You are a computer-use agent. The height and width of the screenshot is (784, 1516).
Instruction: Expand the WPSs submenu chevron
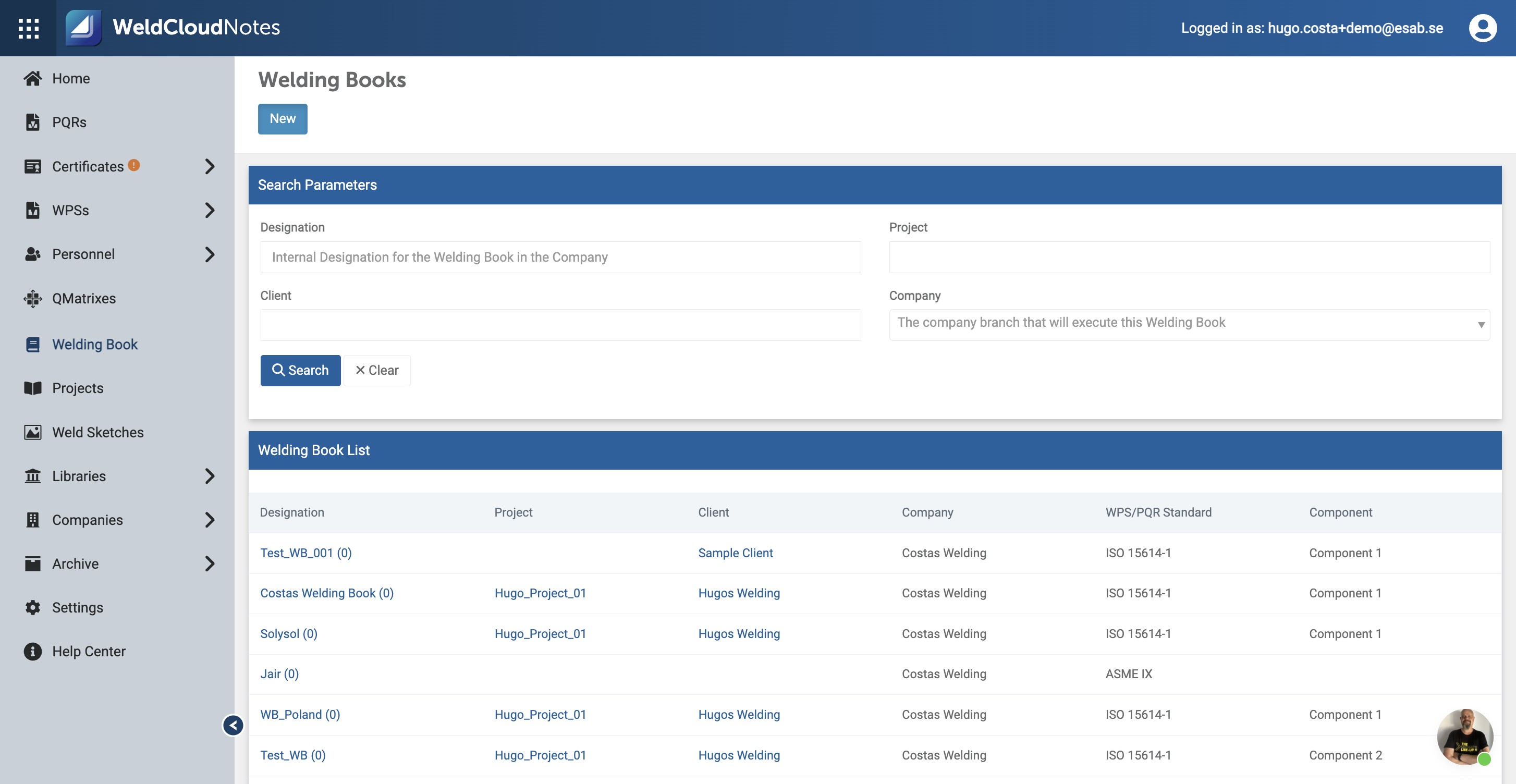[x=210, y=210]
